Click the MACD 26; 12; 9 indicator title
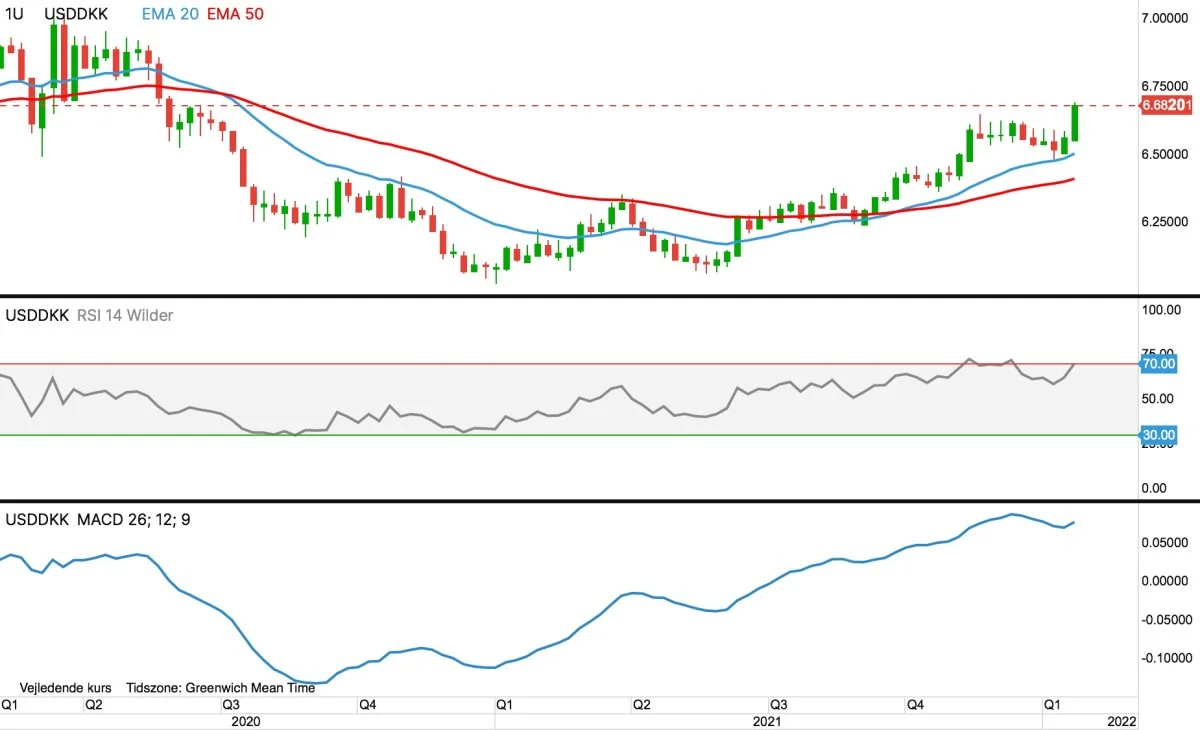 coord(133,520)
